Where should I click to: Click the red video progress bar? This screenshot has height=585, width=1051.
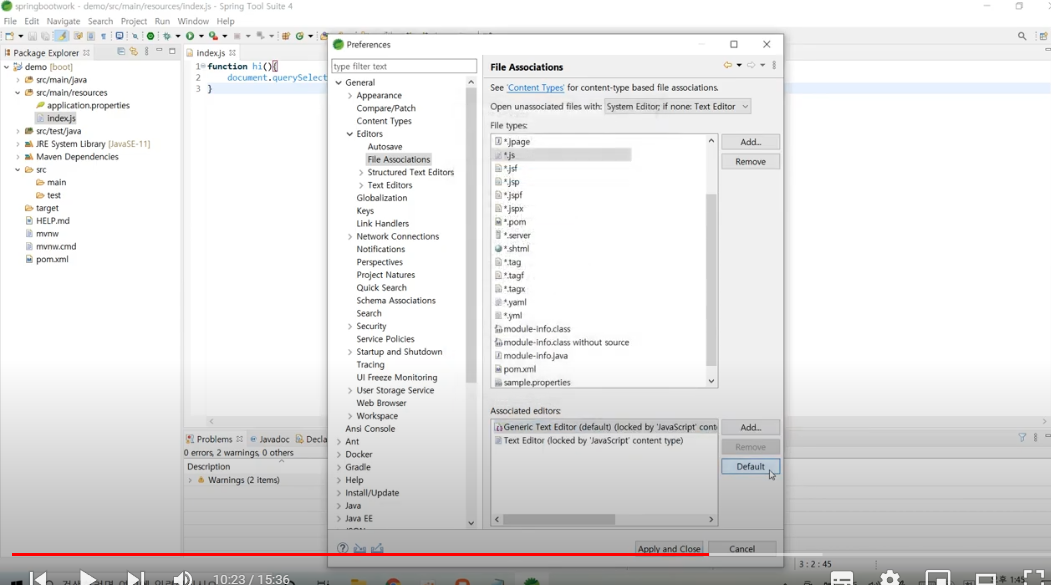pos(360,554)
